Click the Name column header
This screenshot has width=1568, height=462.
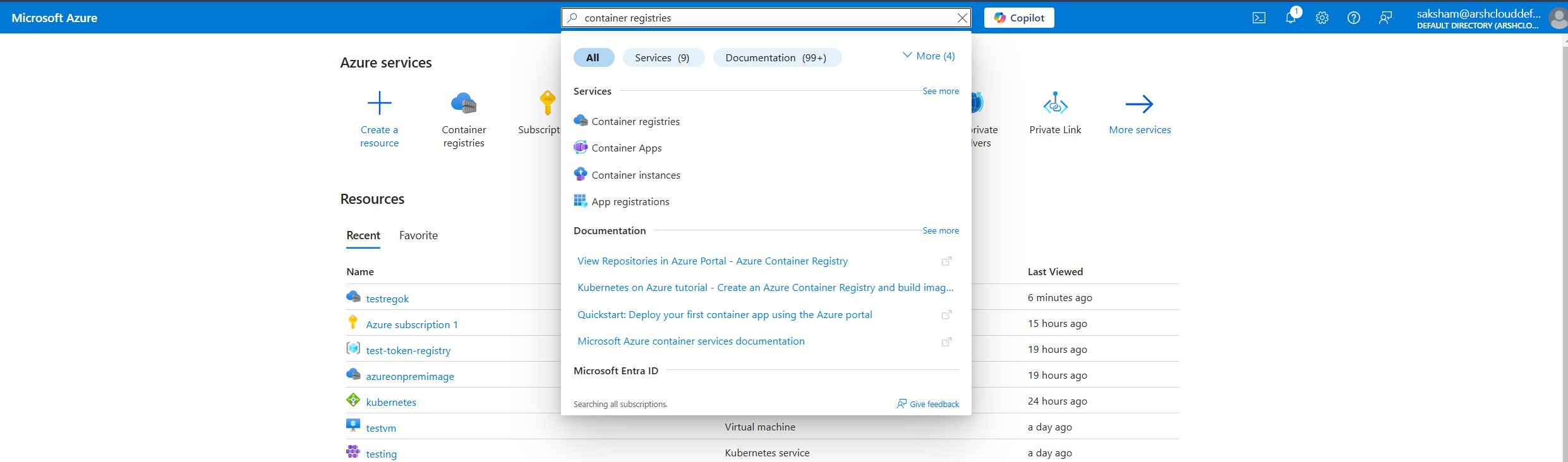point(360,271)
